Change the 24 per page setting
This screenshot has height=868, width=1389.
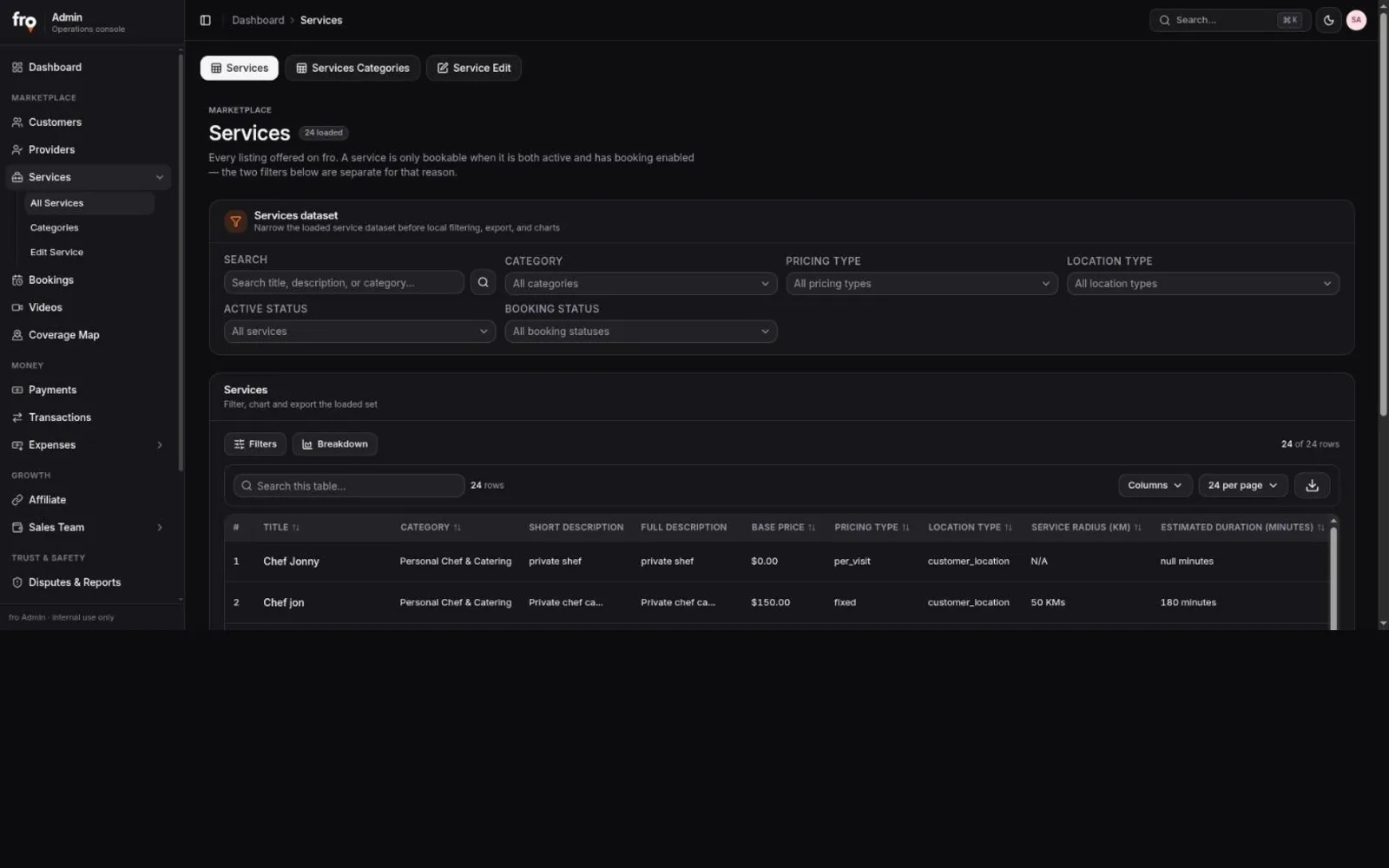click(x=1242, y=485)
